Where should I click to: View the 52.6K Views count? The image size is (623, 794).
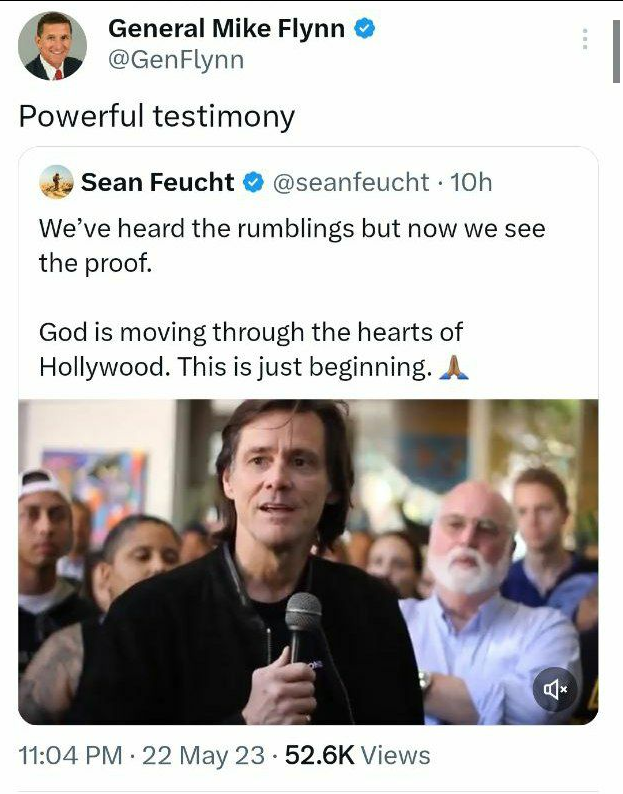click(358, 756)
